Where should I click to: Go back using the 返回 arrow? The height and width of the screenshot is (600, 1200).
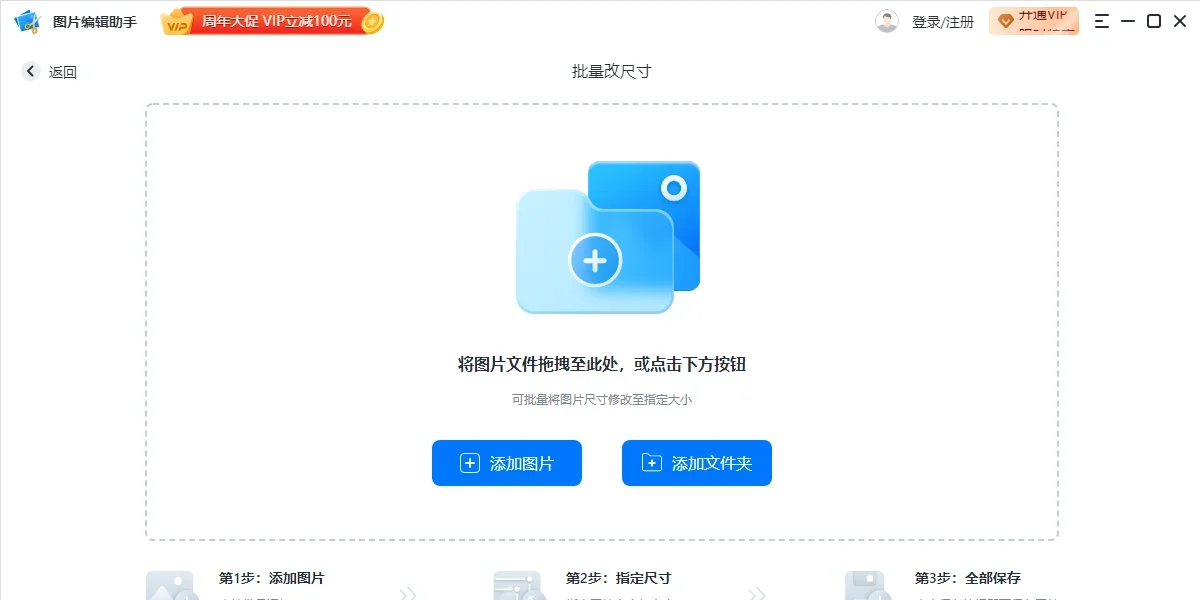(31, 71)
